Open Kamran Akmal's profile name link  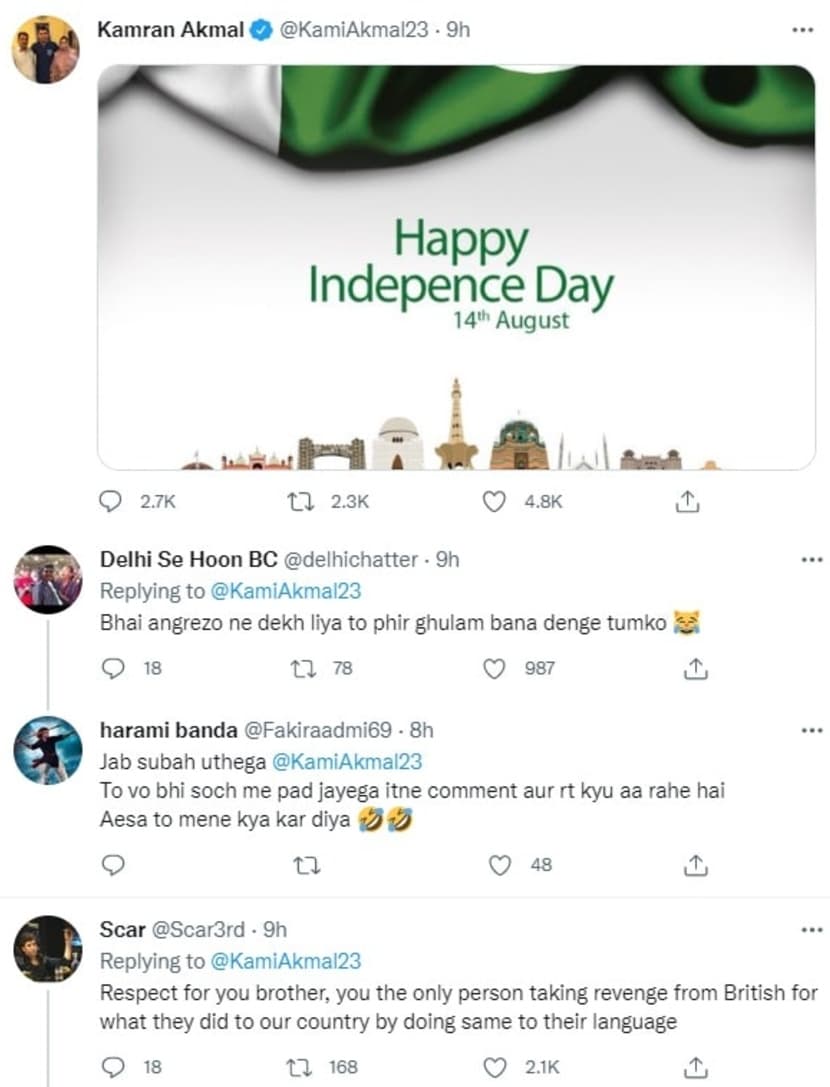[170, 30]
